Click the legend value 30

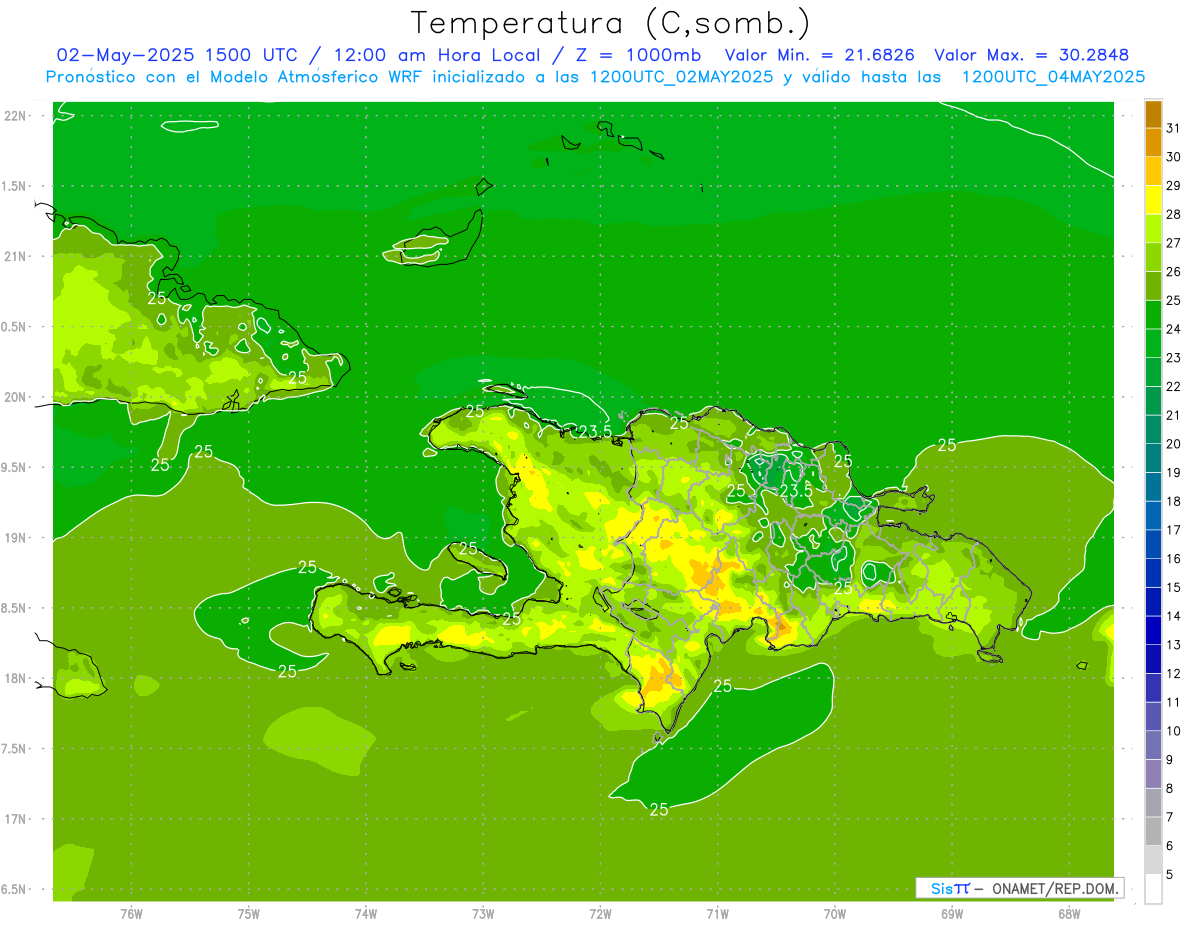tap(1174, 157)
